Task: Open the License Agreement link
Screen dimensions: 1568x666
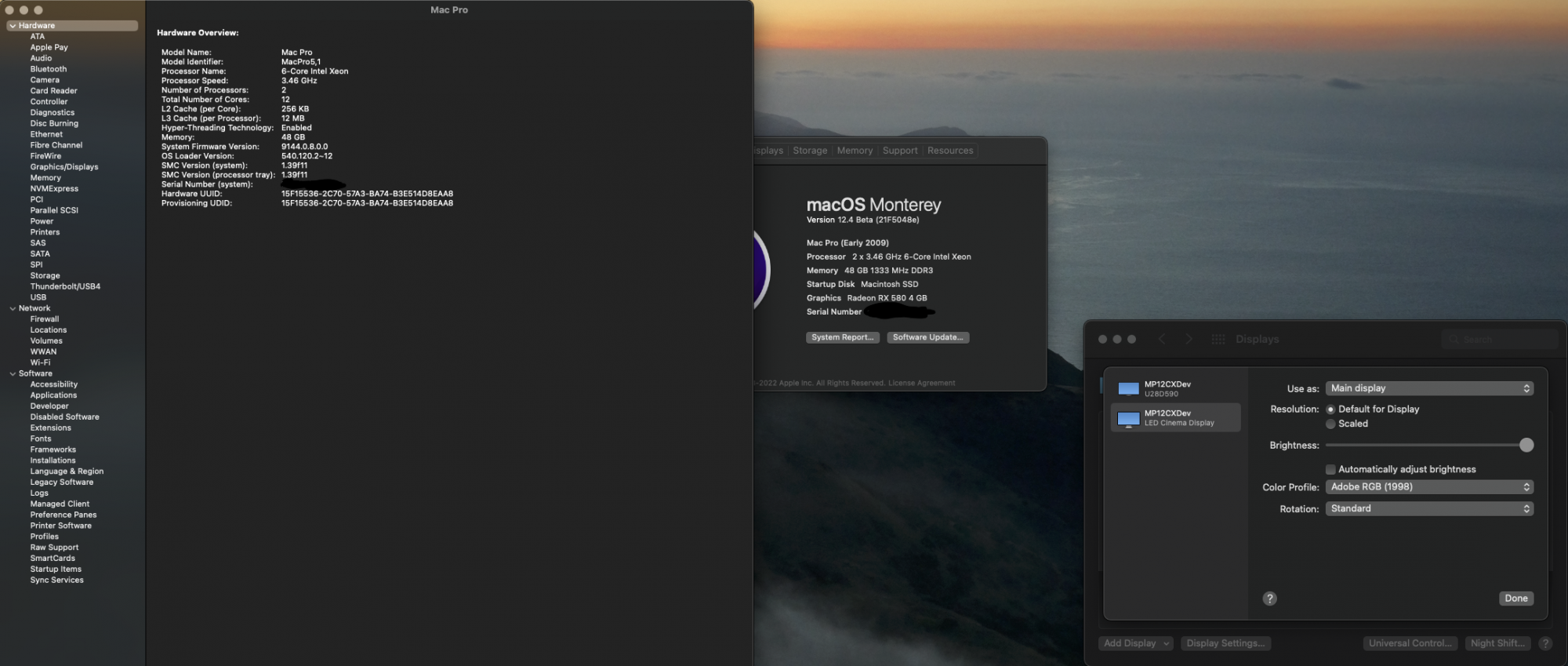Action: tap(921, 384)
